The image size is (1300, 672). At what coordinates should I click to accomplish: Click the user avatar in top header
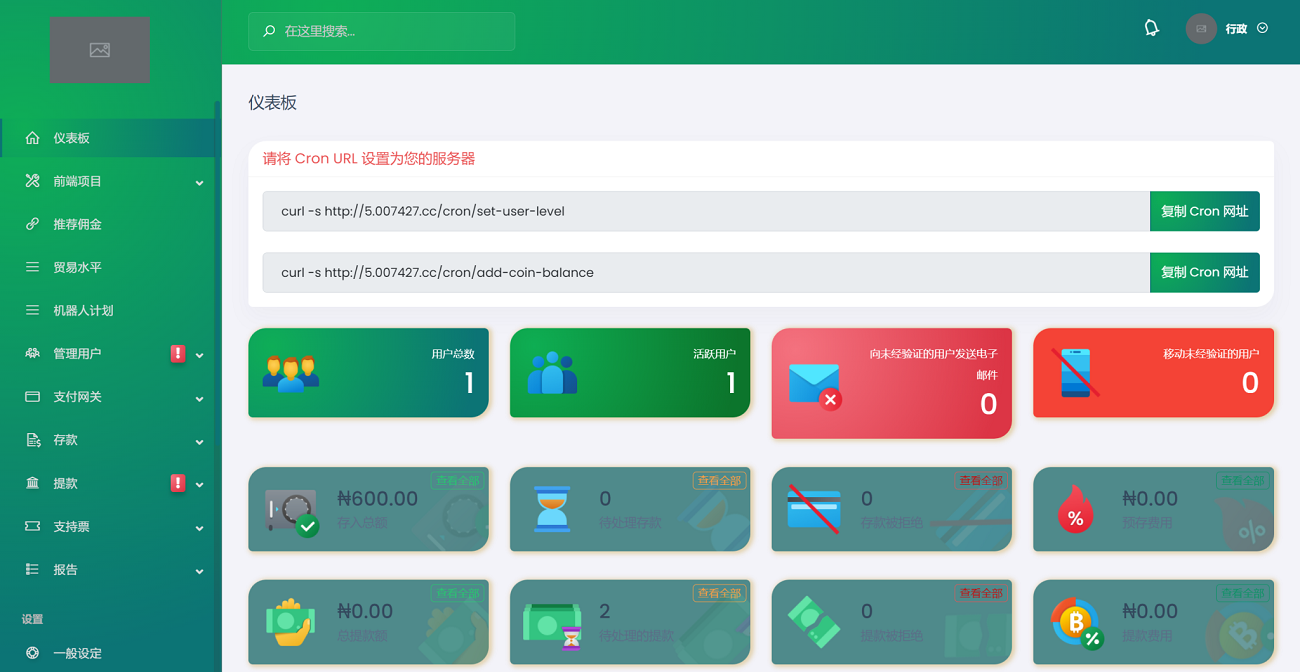(x=1201, y=29)
